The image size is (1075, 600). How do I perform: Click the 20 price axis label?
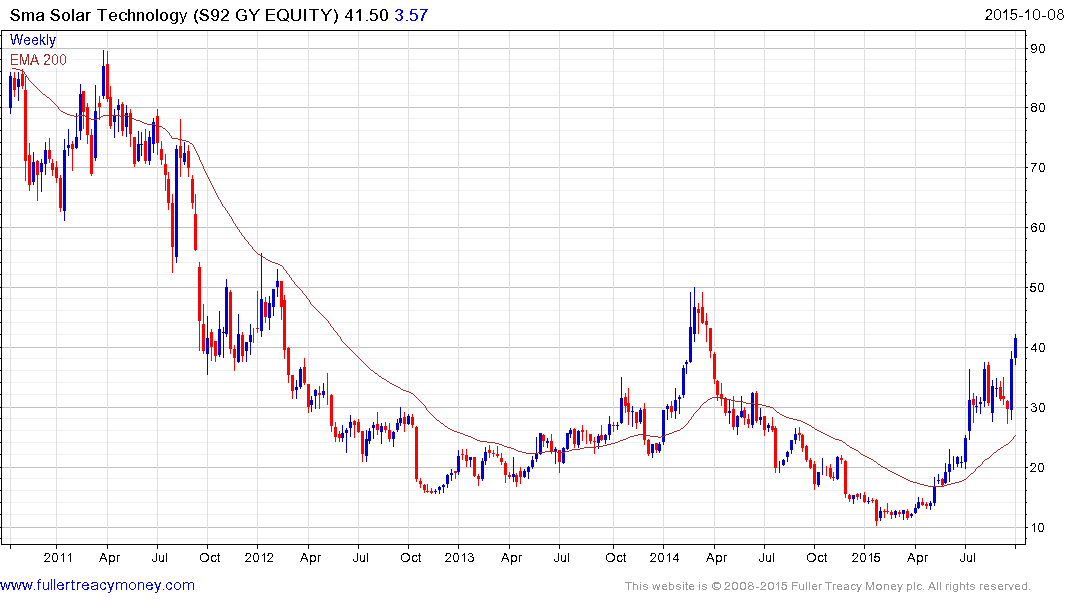point(1038,468)
